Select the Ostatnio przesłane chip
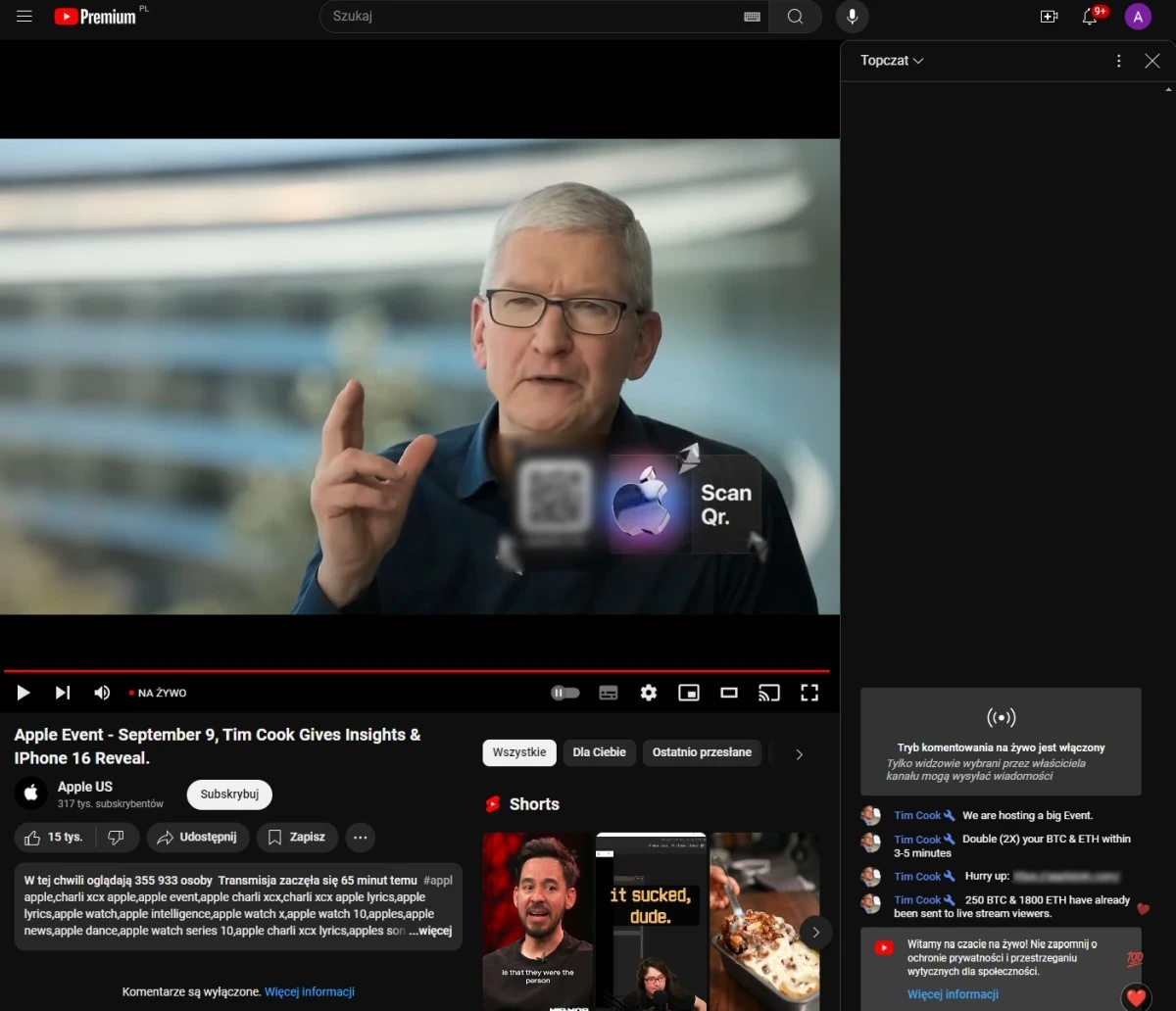The height and width of the screenshot is (1011, 1176). [x=702, y=752]
